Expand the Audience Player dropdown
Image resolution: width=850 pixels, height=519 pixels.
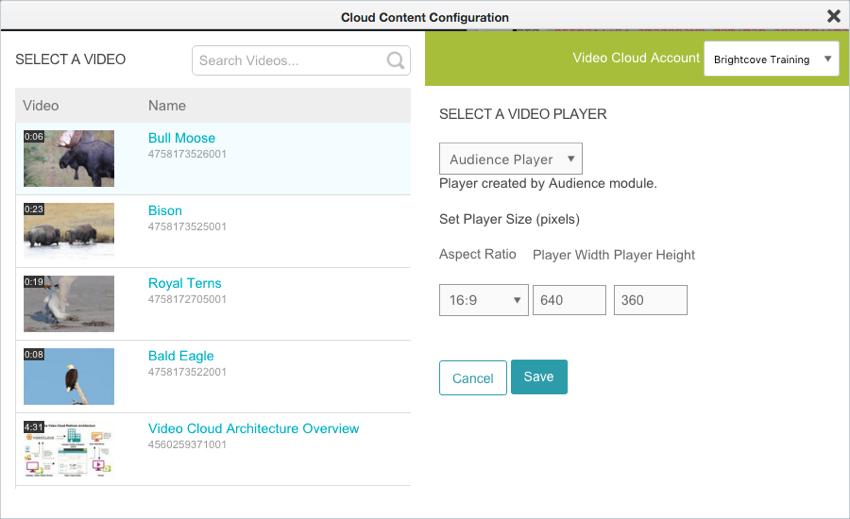point(510,159)
